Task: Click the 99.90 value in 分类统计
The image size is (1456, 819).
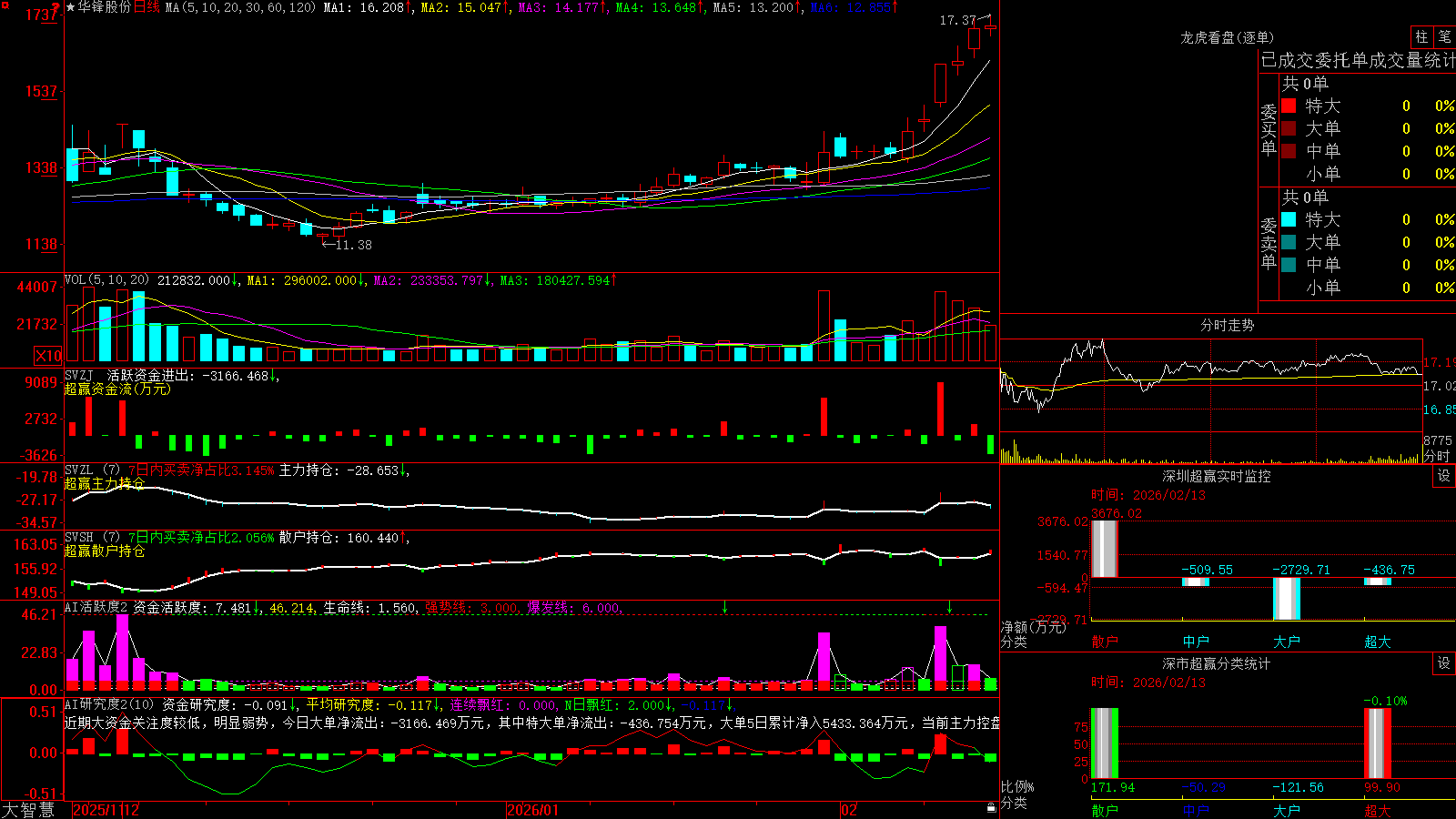Action: pyautogui.click(x=1382, y=787)
